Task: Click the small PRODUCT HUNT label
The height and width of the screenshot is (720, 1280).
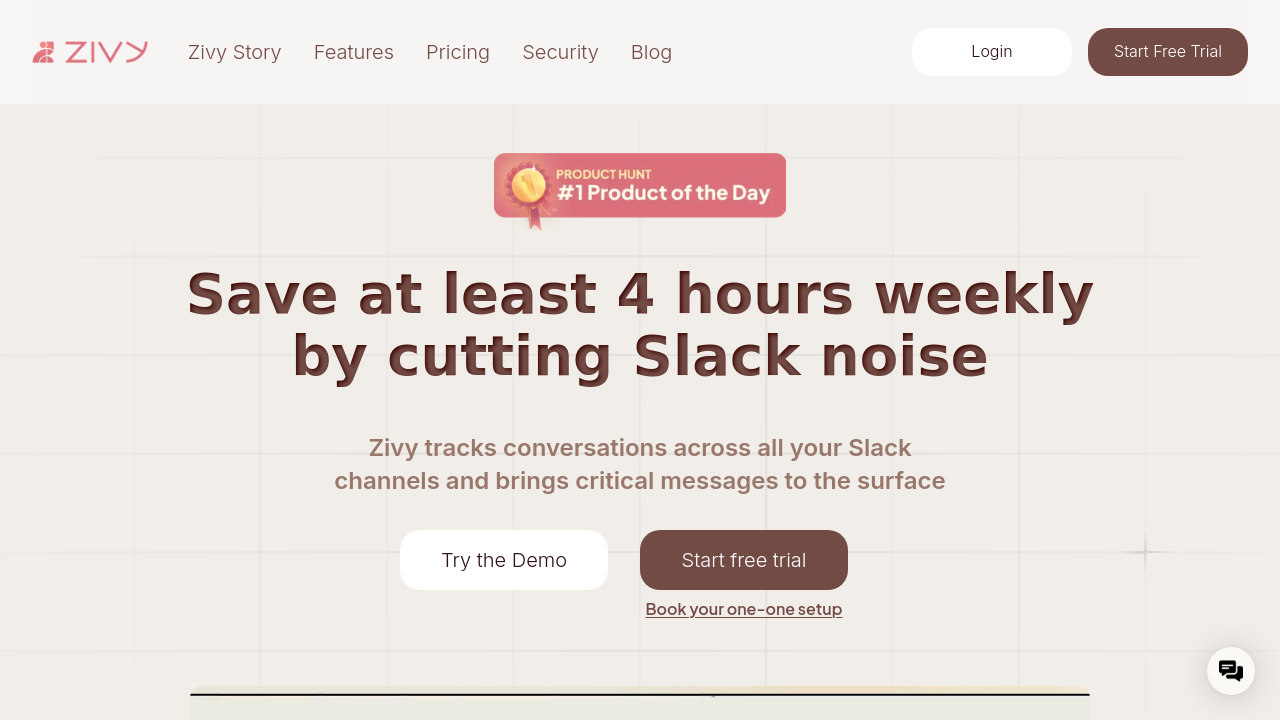Action: pos(604,174)
